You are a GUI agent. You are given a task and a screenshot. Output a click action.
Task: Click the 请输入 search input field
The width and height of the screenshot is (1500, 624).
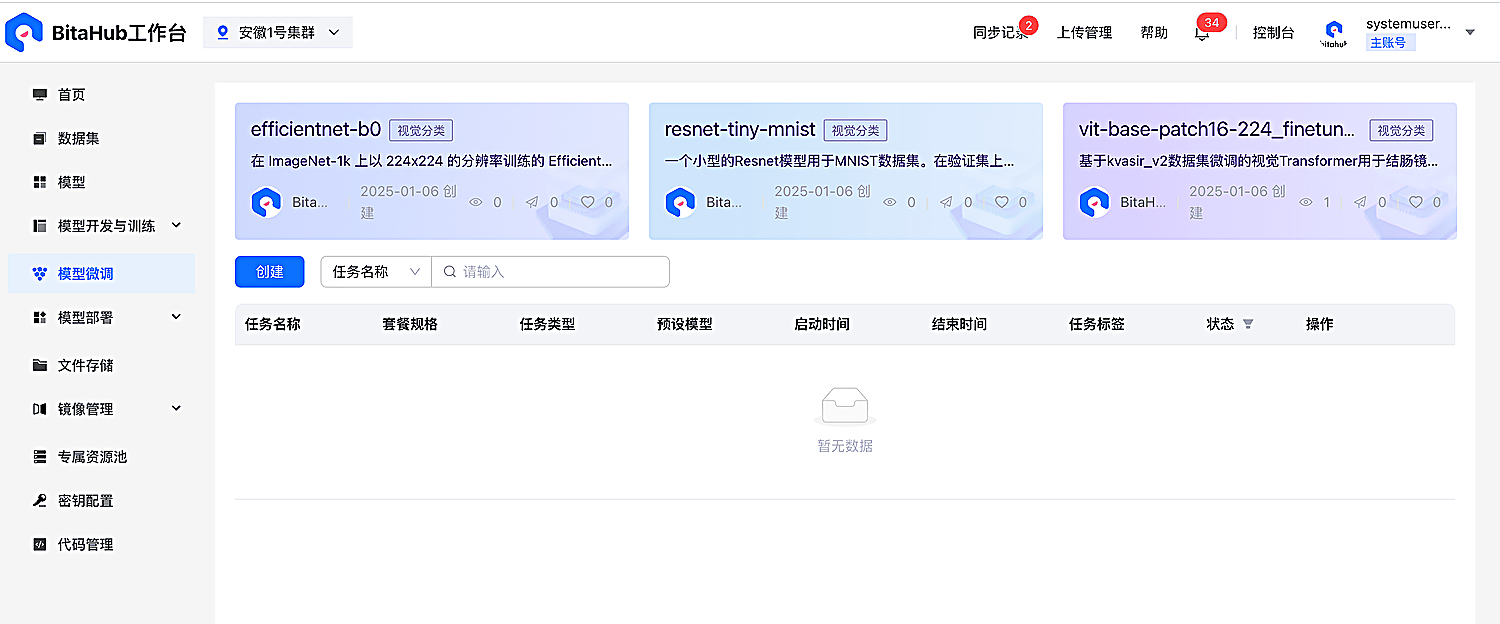tap(550, 272)
